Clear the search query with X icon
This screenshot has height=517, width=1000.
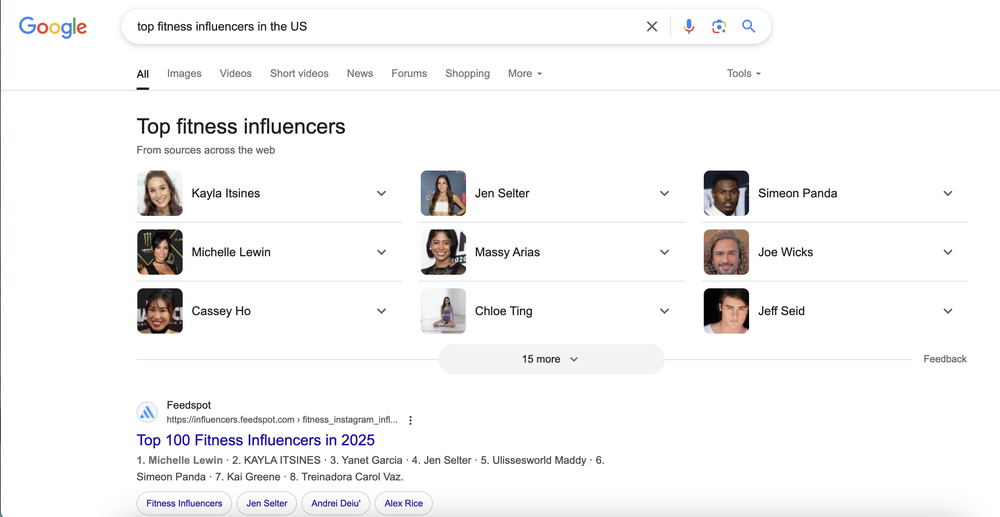point(652,27)
